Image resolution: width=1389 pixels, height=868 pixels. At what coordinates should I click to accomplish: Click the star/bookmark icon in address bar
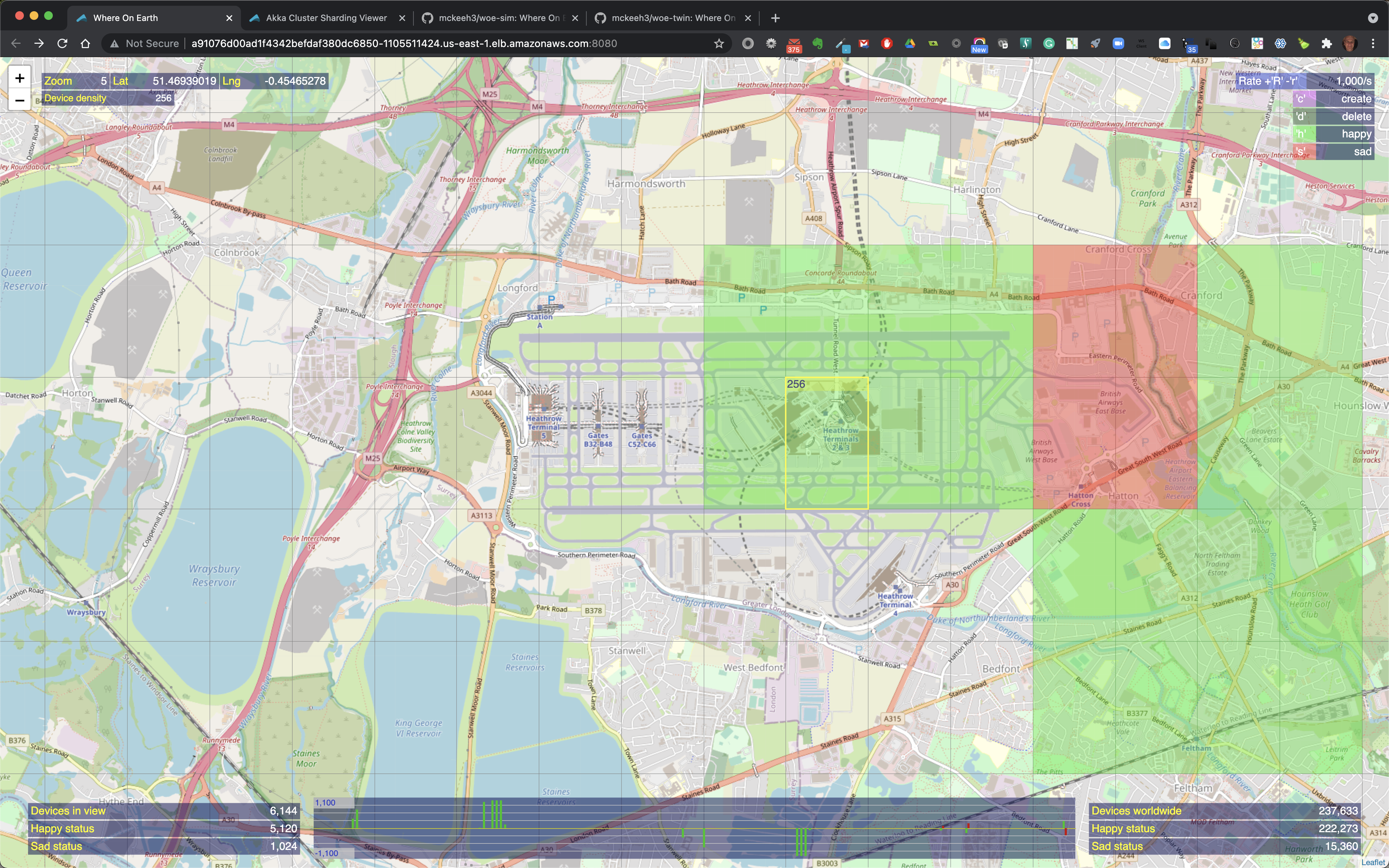pos(718,43)
